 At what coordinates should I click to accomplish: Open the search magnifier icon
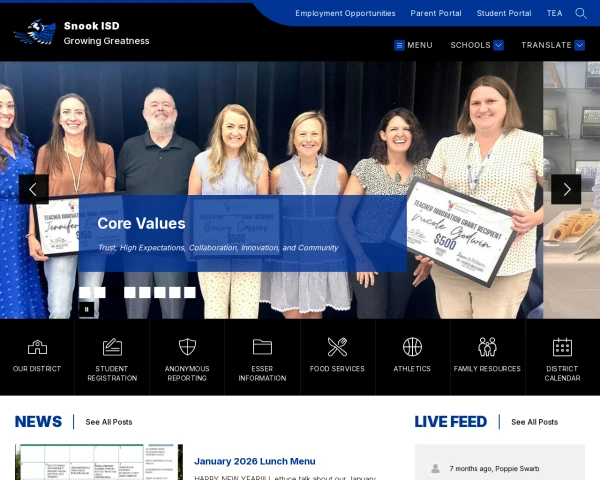(x=580, y=13)
